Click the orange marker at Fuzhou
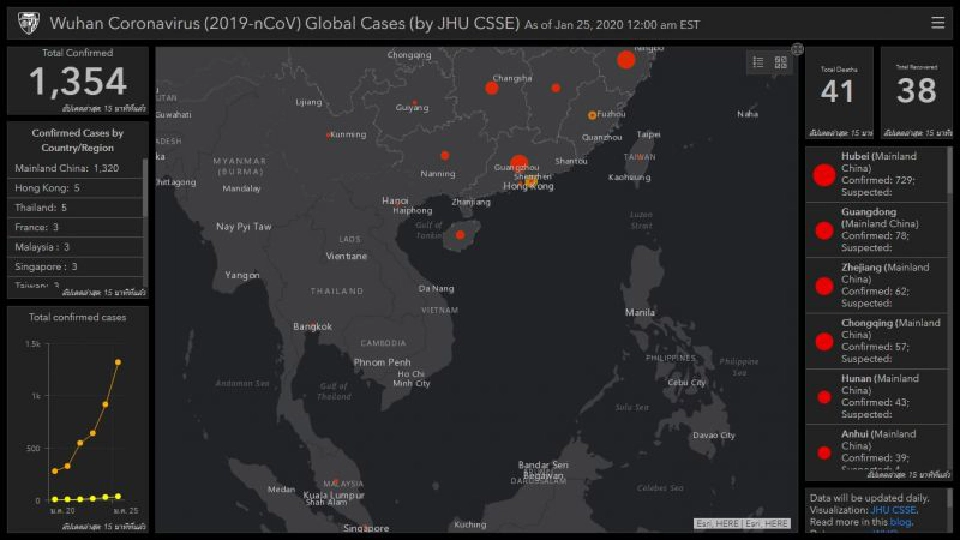Viewport: 960px width, 540px height. 592,115
